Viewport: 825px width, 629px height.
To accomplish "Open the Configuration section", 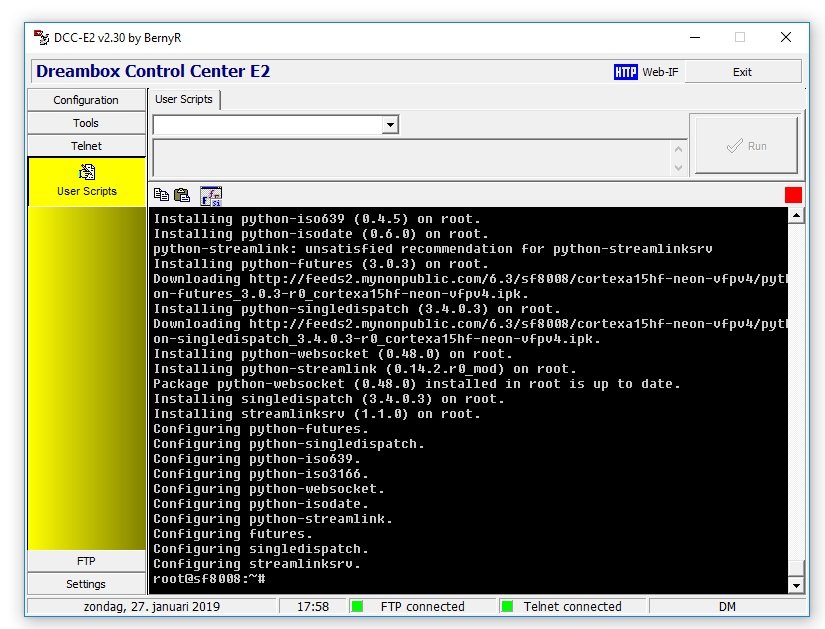I will 86,100.
